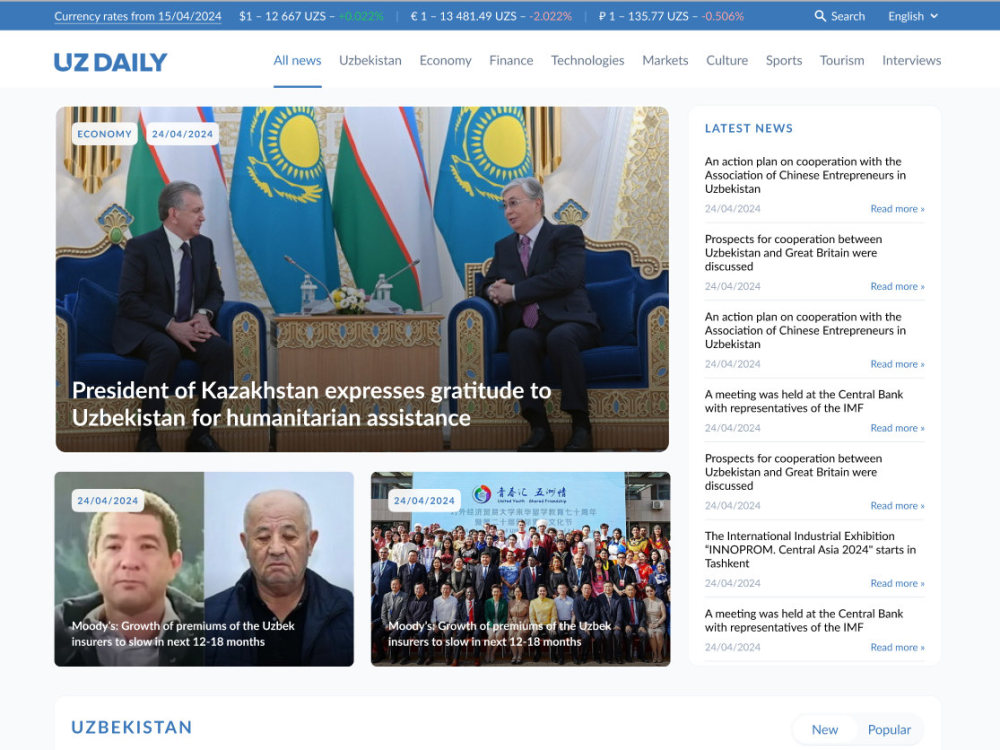Open the card with the group photo
Viewport: 1000px width, 750px height.
coord(520,569)
